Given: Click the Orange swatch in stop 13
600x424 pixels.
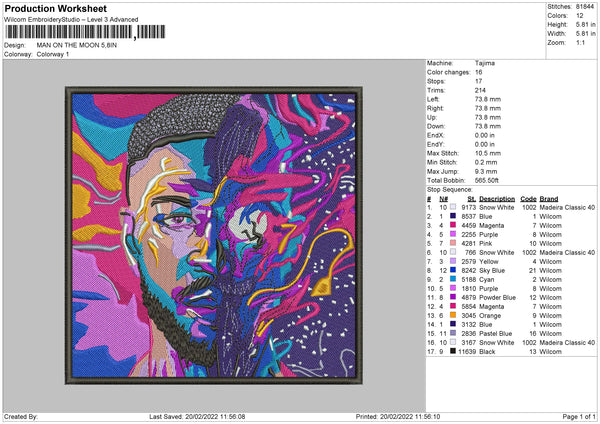Looking at the screenshot, I should point(453,315).
